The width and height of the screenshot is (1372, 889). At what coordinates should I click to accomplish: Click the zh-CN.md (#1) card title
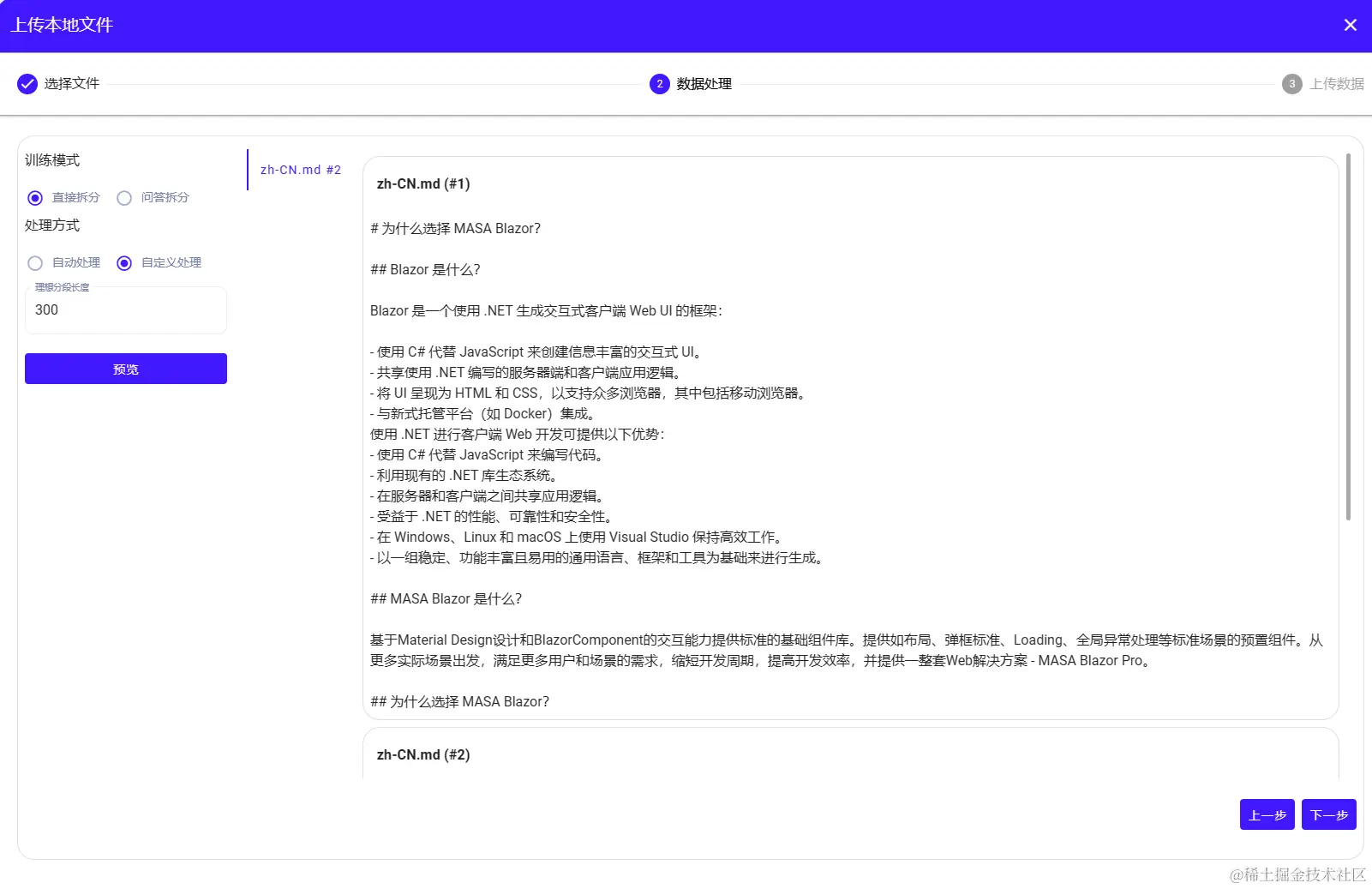point(423,183)
